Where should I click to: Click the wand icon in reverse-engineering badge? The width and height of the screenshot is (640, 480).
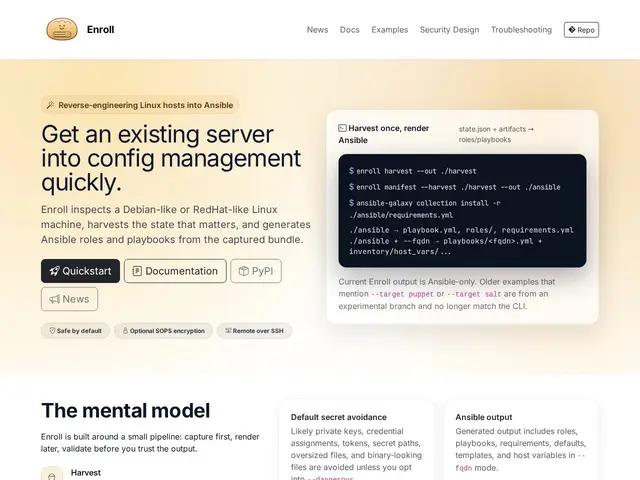click(51, 105)
